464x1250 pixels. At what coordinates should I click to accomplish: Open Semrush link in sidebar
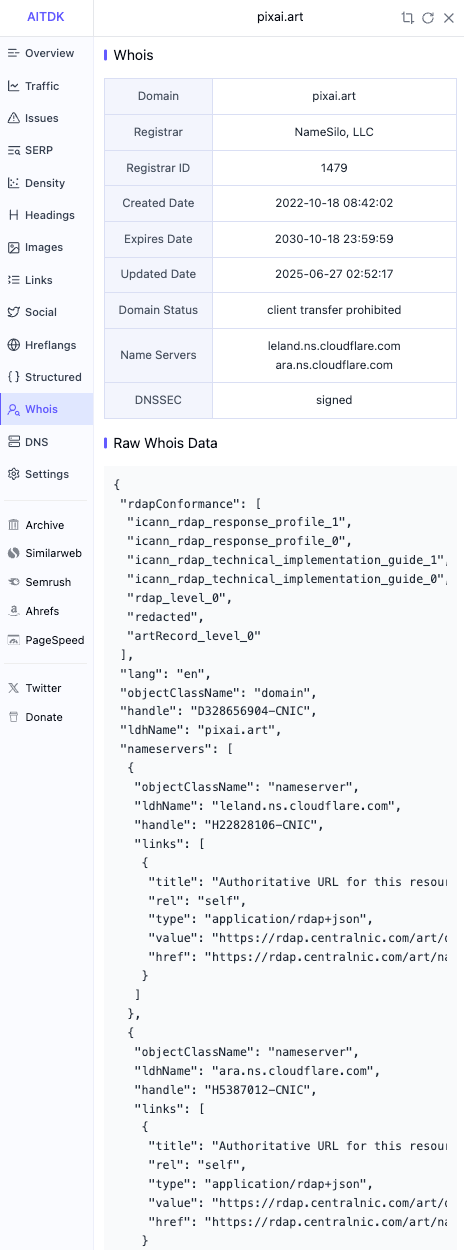click(x=46, y=582)
